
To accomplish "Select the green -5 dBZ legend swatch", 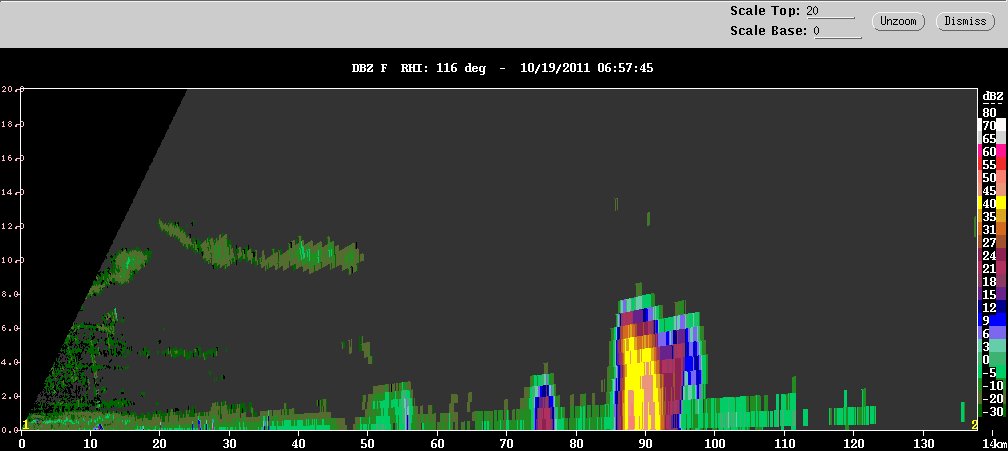I will pyautogui.click(x=991, y=373).
